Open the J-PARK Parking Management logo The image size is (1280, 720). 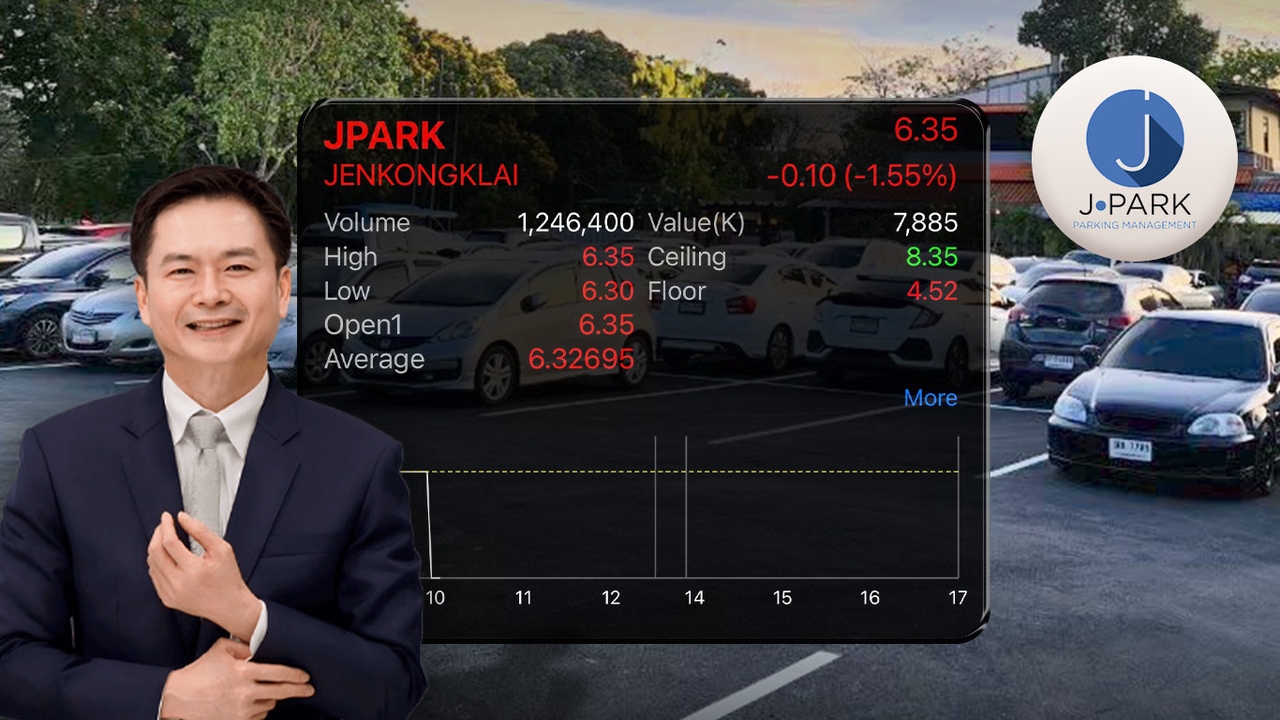pyautogui.click(x=1134, y=158)
